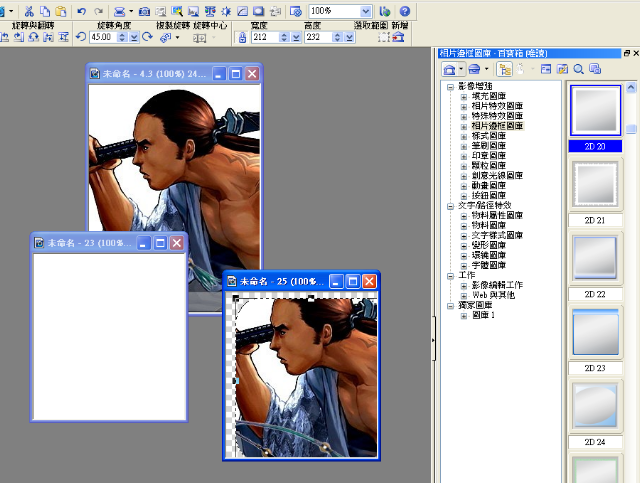The height and width of the screenshot is (483, 640).
Task: Collapse the 獨家圖庫 tree node
Action: (x=450, y=306)
